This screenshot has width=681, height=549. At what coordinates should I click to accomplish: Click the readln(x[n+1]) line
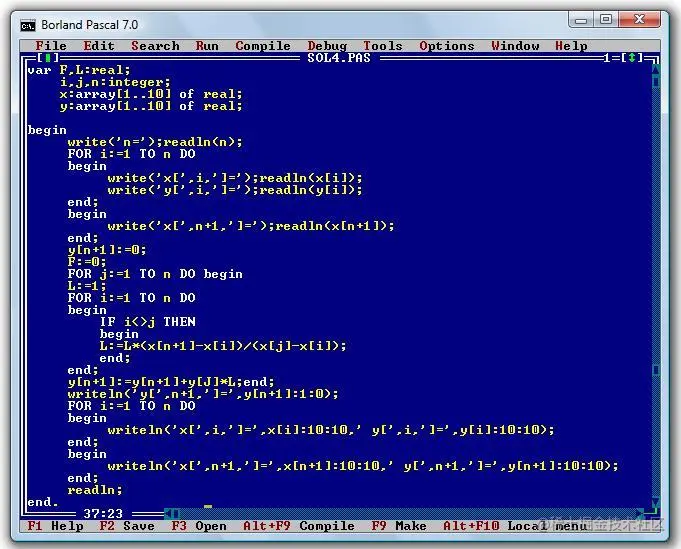tap(251, 226)
